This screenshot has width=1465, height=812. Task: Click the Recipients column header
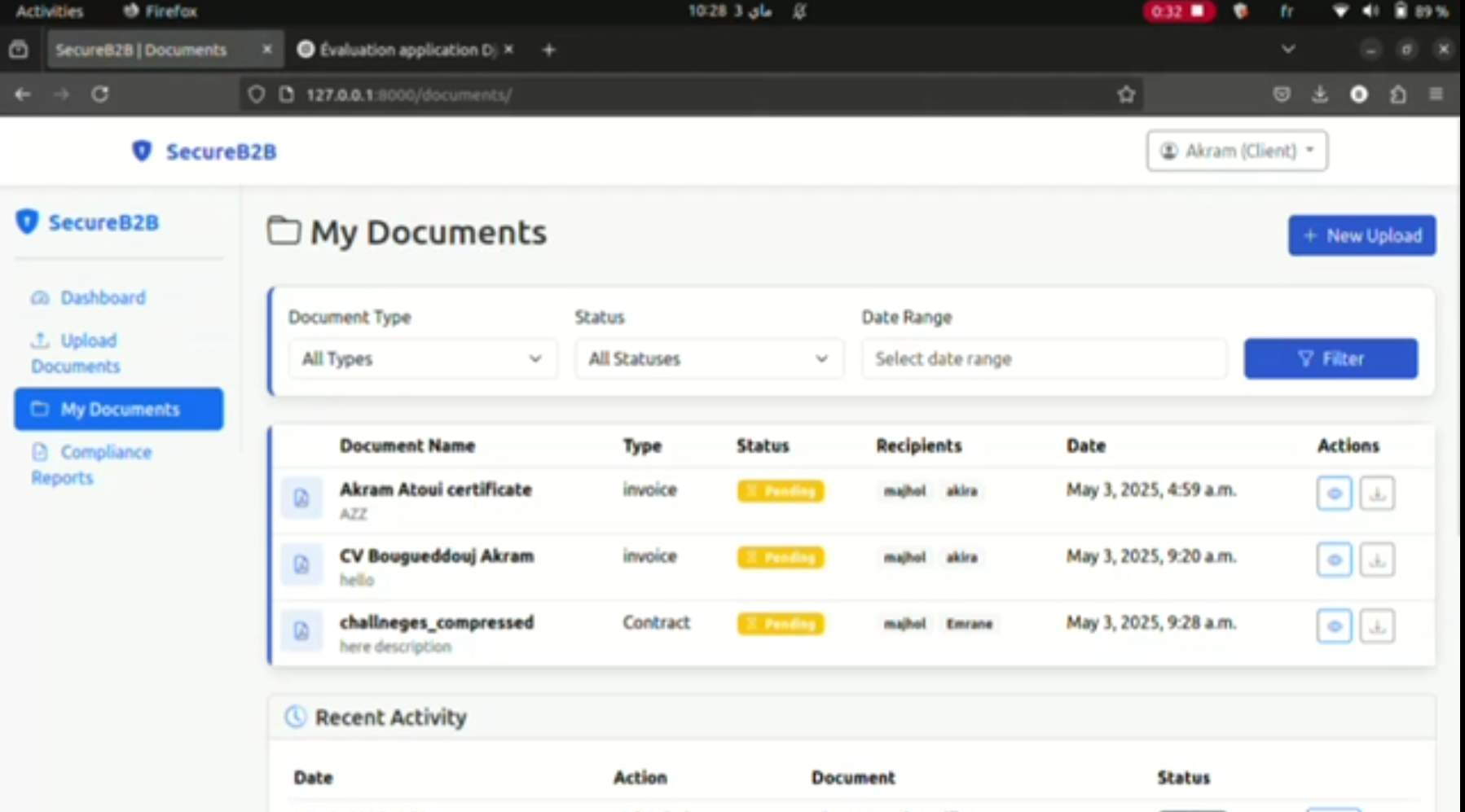coord(919,446)
